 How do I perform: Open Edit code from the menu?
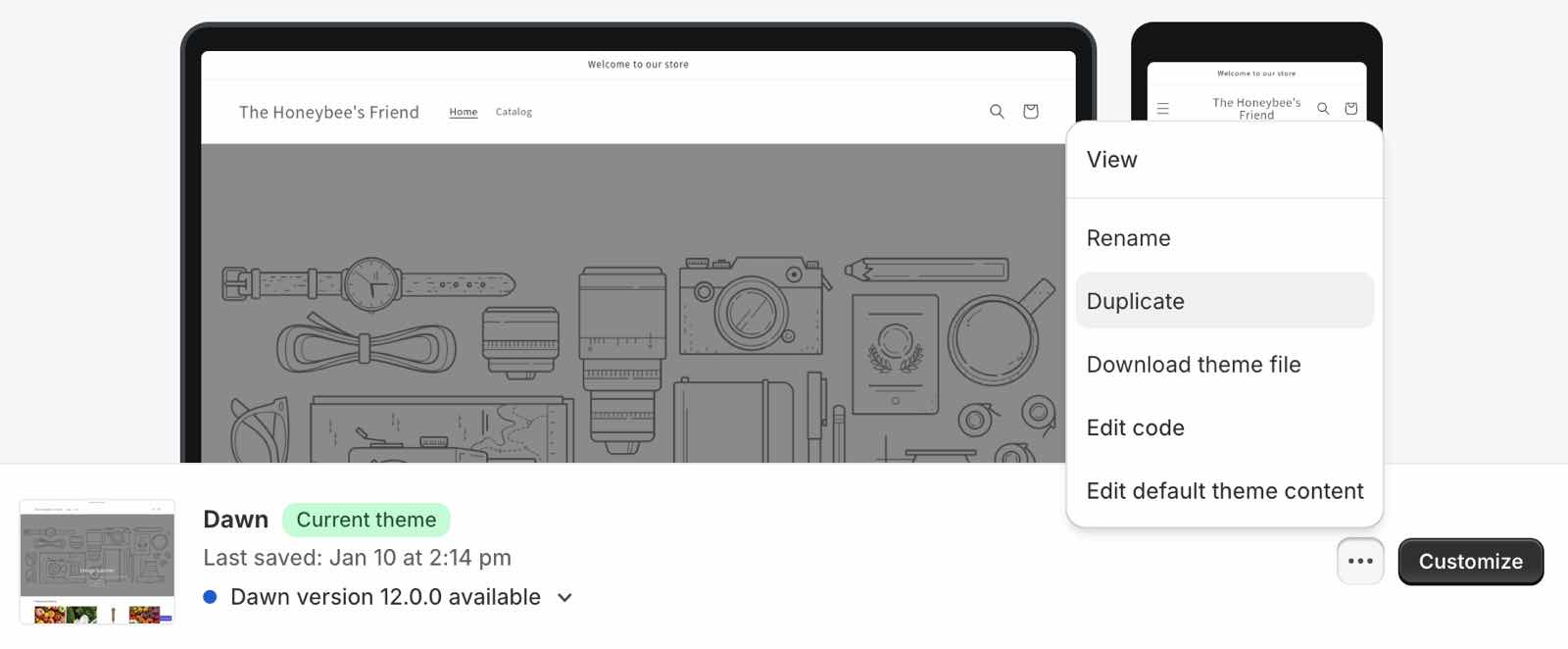[x=1135, y=427]
